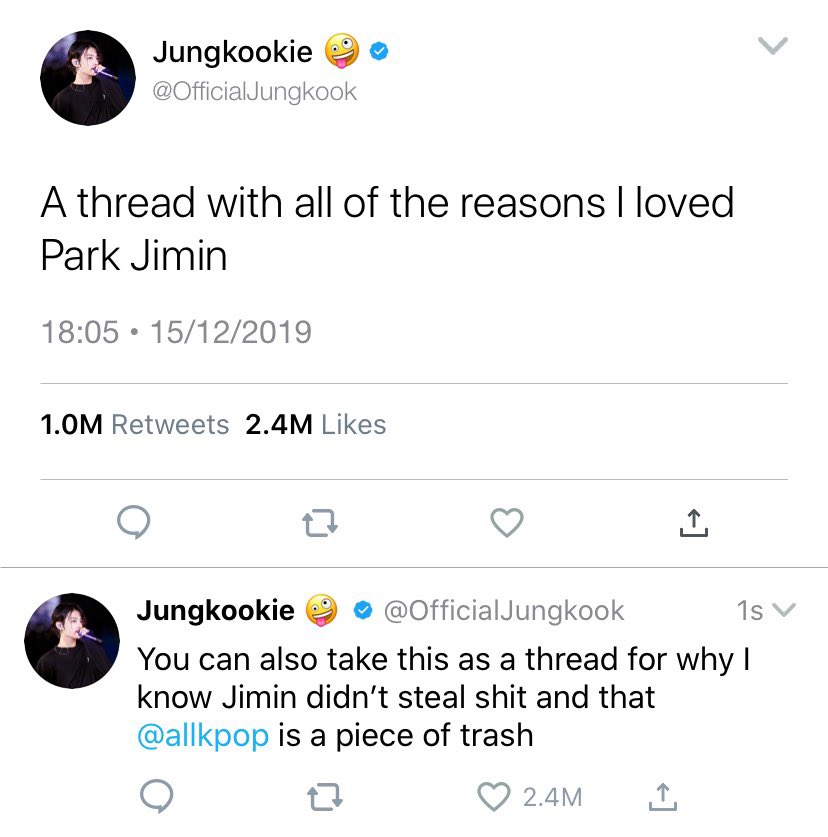The width and height of the screenshot is (828, 837).
Task: Tap the verified badge in reply tweet
Action: point(363,610)
